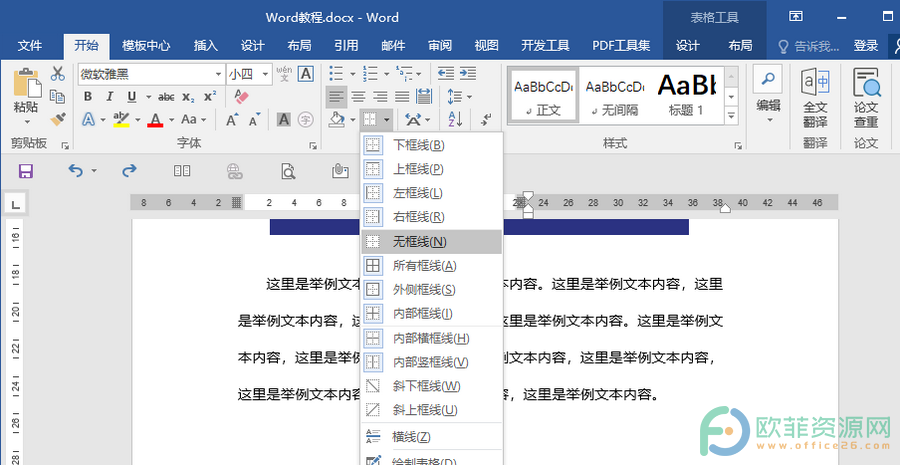Apply the 无间隔 style

[615, 95]
